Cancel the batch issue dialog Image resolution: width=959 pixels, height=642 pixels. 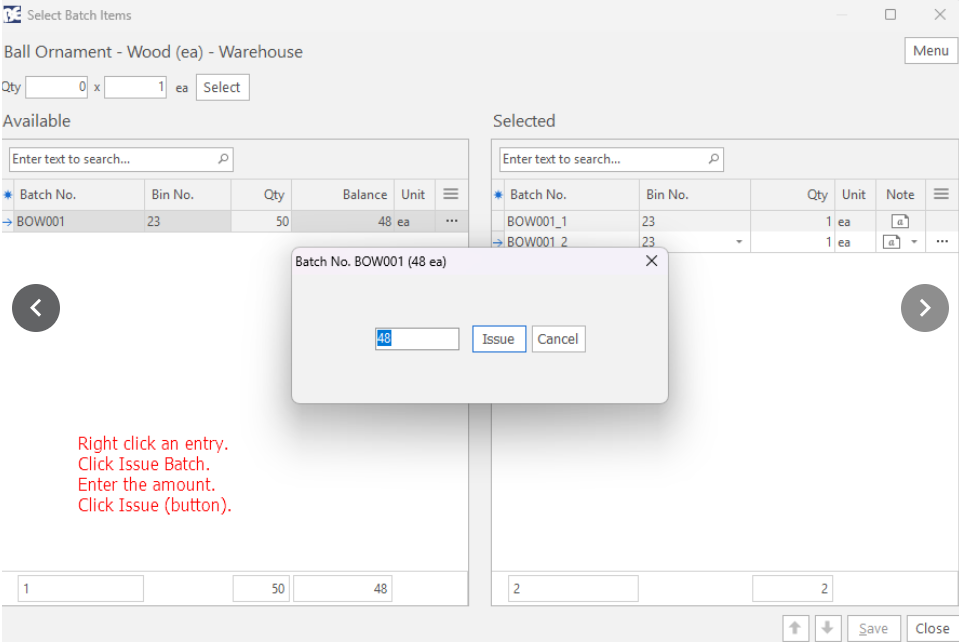[x=558, y=339]
